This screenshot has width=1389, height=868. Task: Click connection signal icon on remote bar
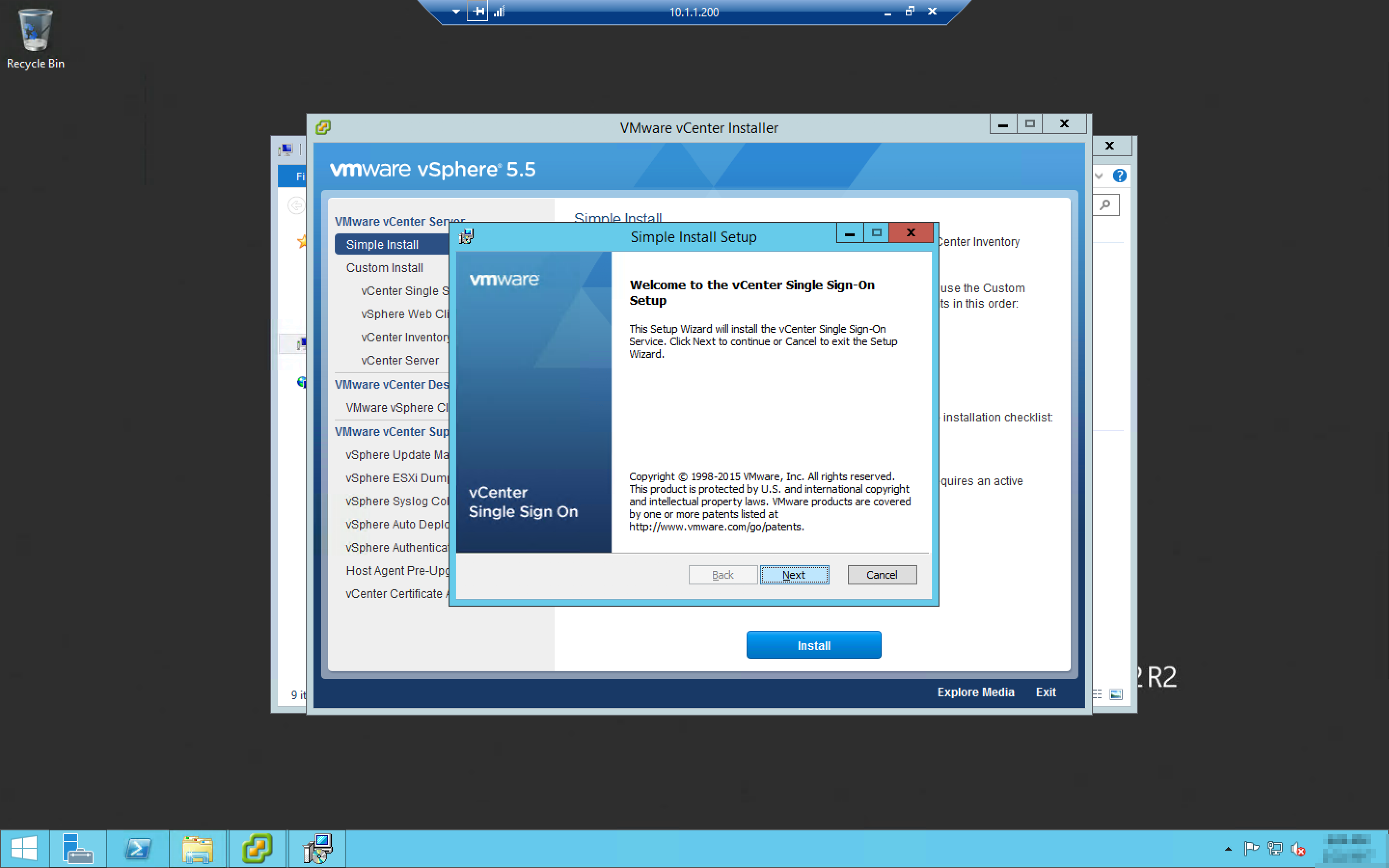click(499, 12)
